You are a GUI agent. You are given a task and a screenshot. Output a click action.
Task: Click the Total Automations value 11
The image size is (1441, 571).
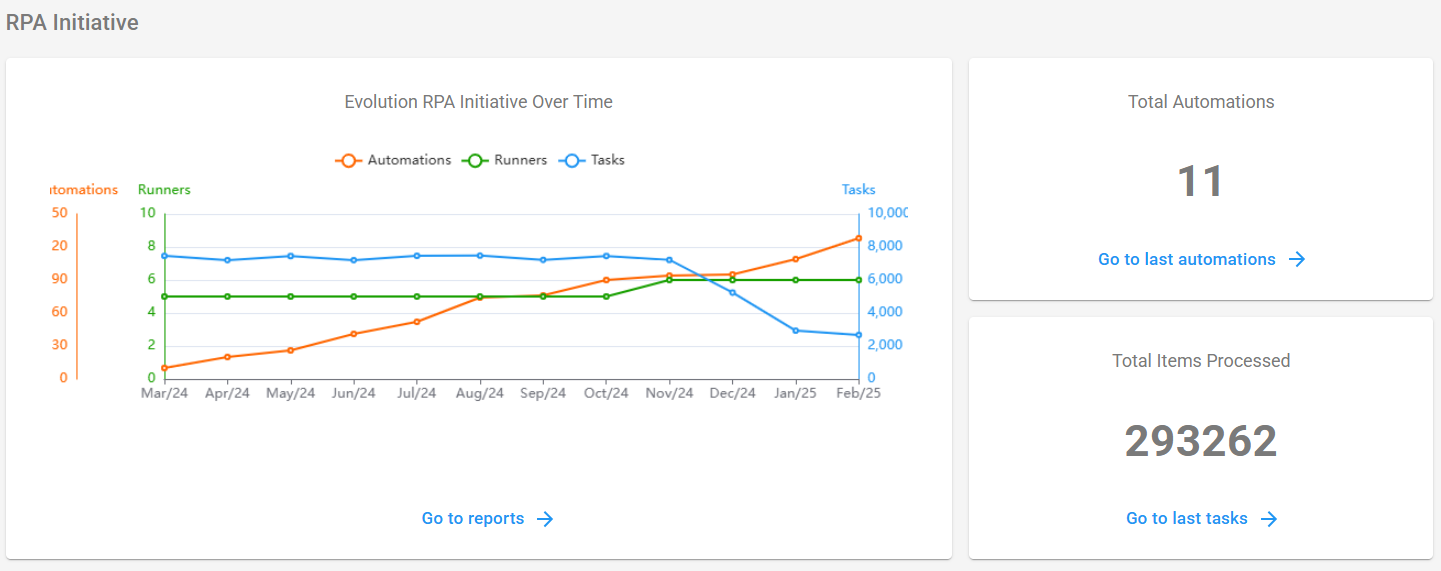click(x=1201, y=182)
